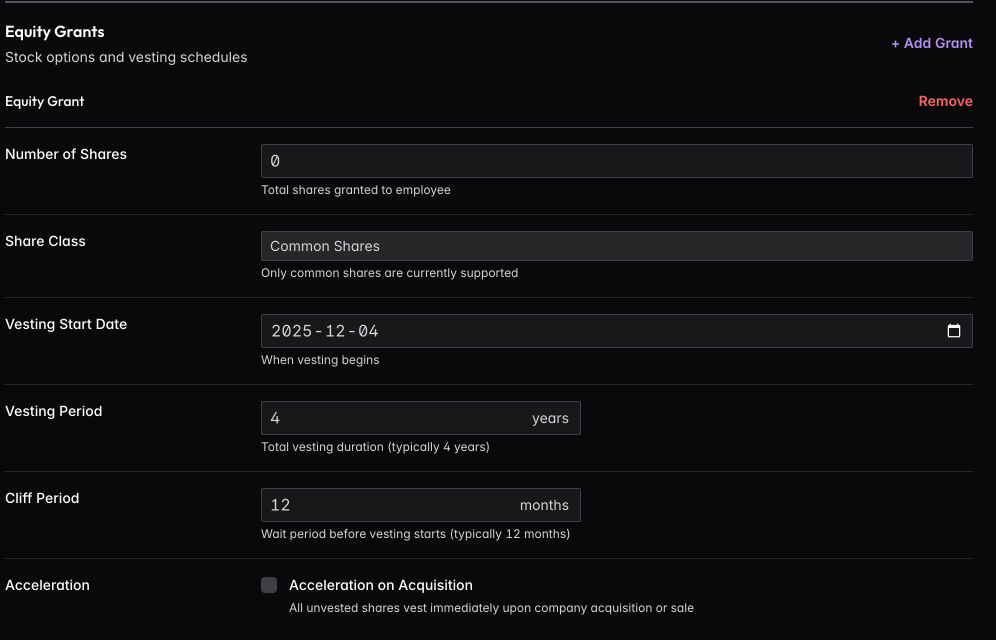
Task: Click the 'Vesting Period' label
Action: pyautogui.click(x=54, y=411)
